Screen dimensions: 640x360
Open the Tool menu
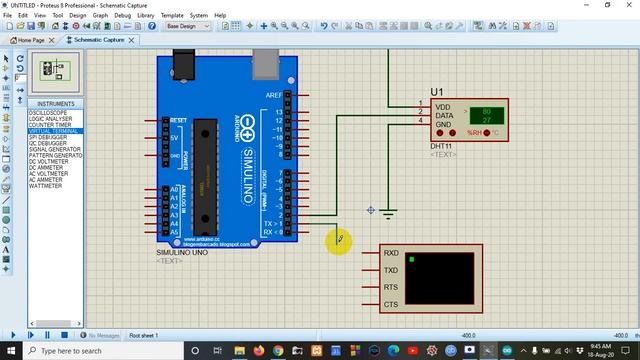58,15
